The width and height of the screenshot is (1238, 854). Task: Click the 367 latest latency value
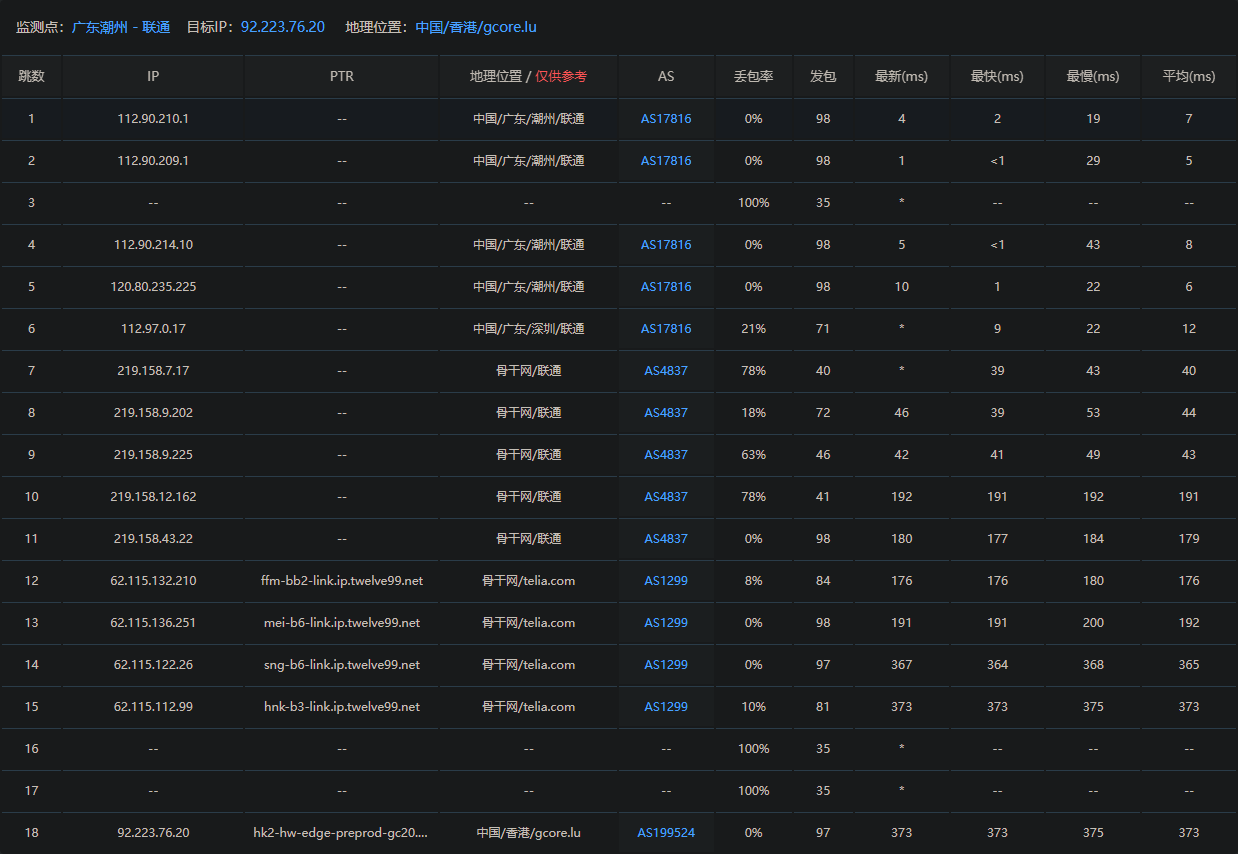click(901, 665)
